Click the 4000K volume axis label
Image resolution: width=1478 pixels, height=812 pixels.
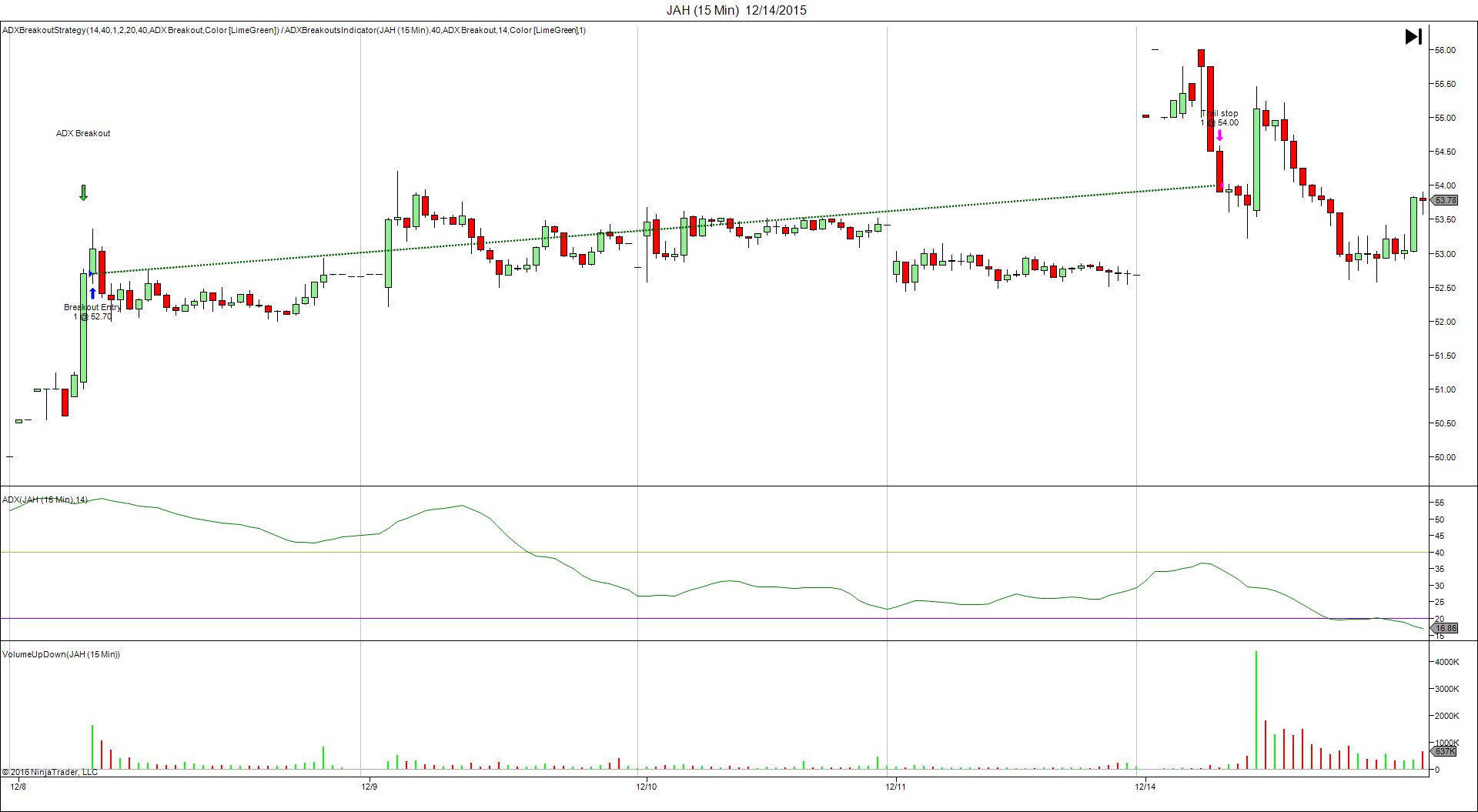pos(1446,662)
